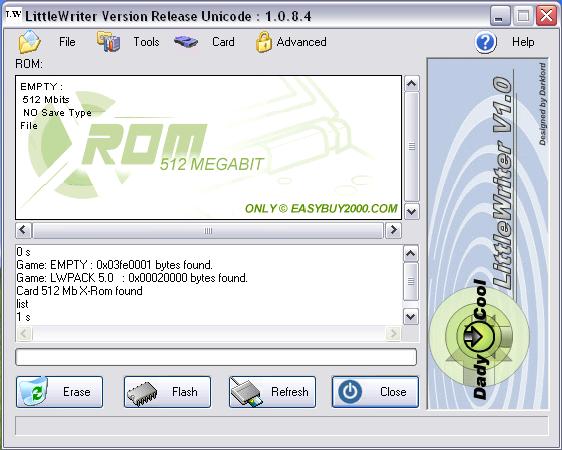Open the File menu
The height and width of the screenshot is (450, 562).
tap(67, 42)
